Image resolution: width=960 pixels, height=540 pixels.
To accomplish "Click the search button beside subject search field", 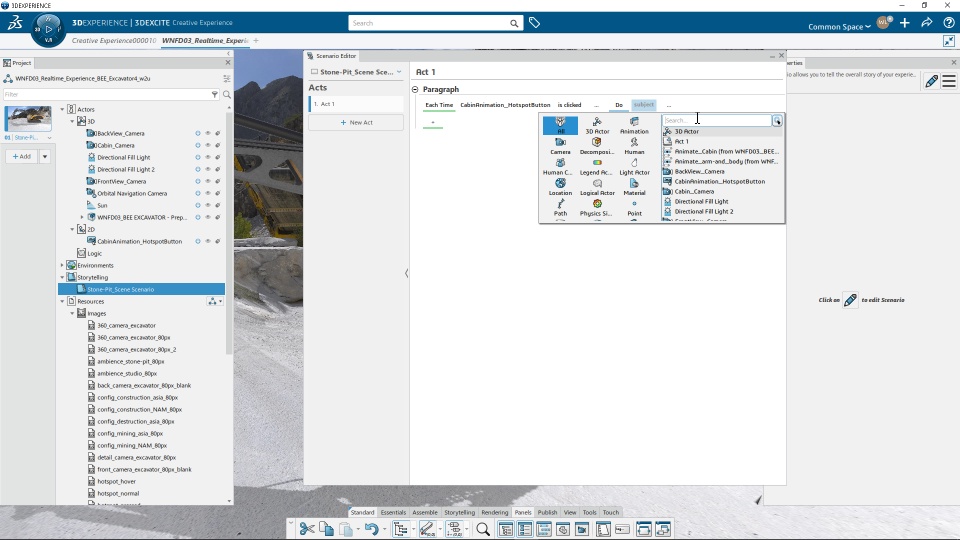I will coord(777,121).
